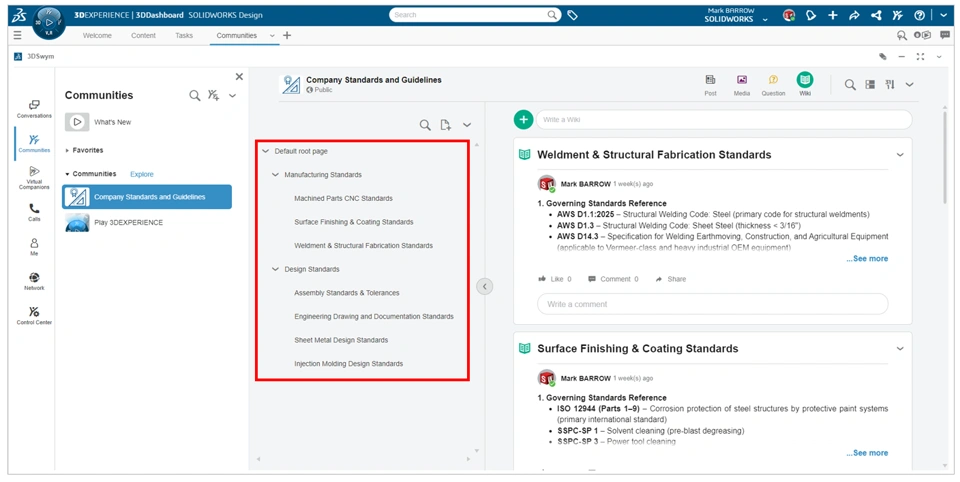The height and width of the screenshot is (482, 960).
Task: Share the Weldment & Structural Fabrication post
Action: click(670, 279)
